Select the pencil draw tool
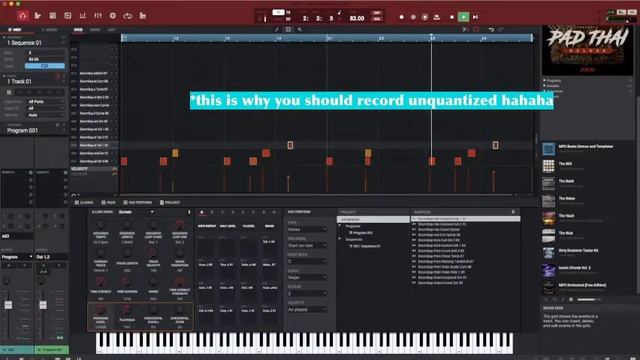640x360 pixels. tap(277, 29)
